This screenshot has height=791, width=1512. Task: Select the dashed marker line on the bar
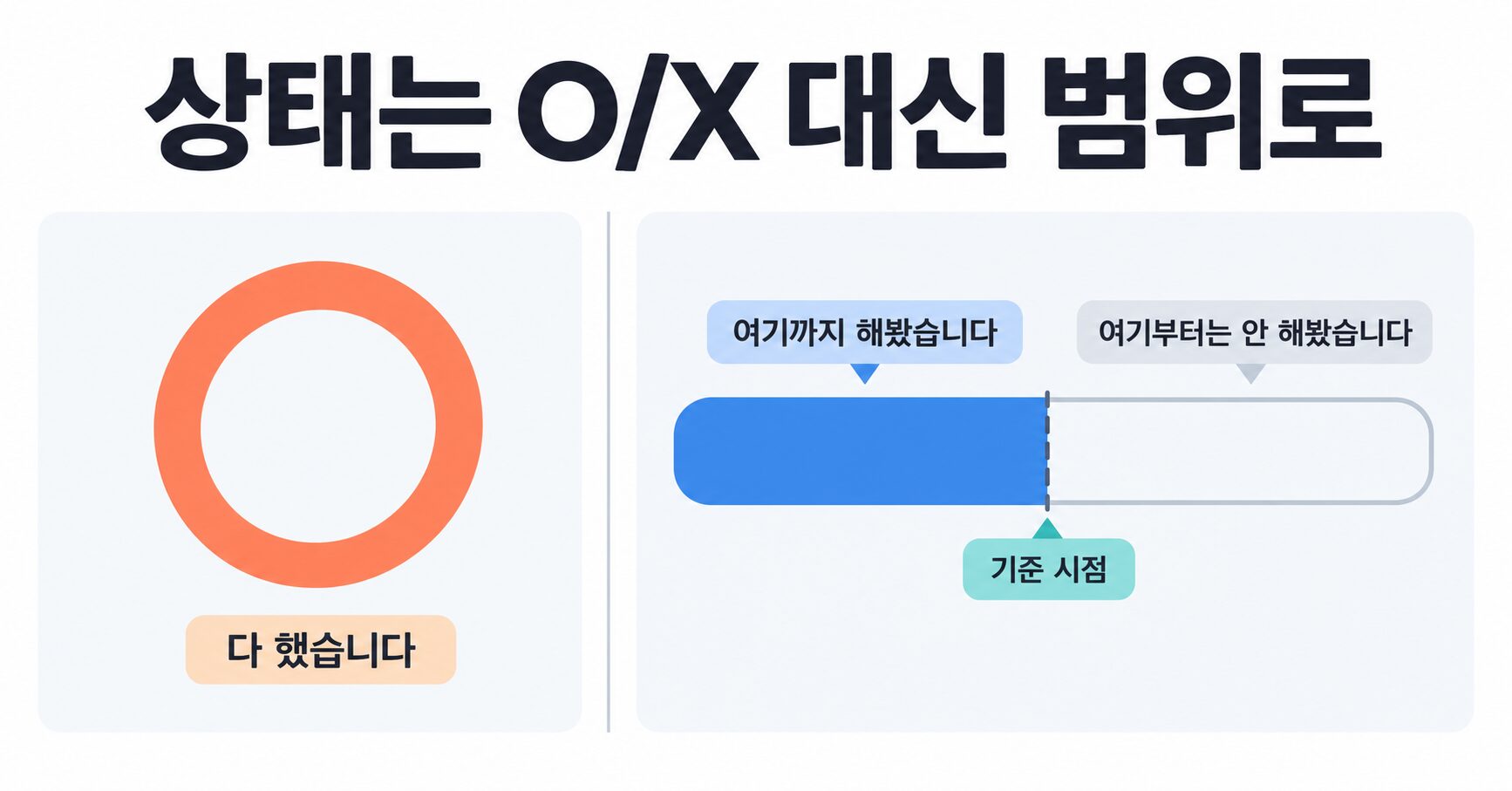tap(1047, 451)
